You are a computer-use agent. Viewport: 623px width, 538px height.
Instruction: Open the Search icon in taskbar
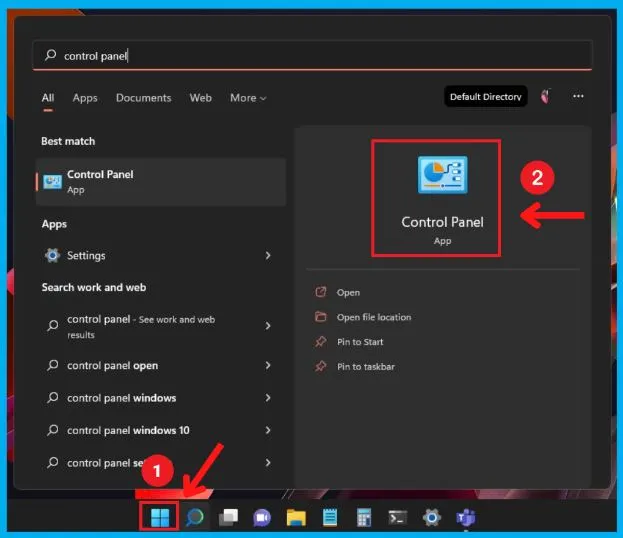[195, 517]
